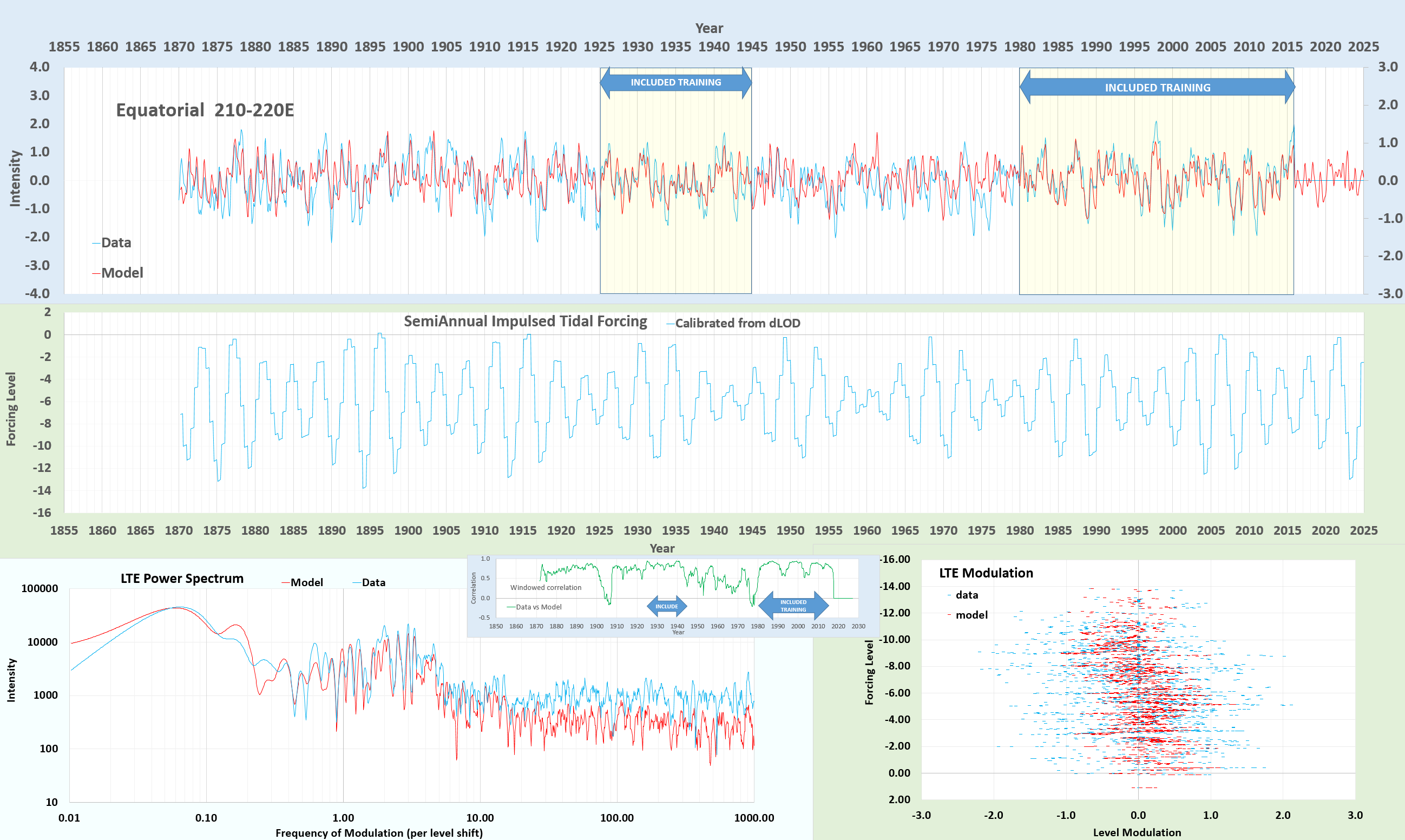Click the INCLUDED TRAINING arrow in the correlation inset

(x=794, y=606)
